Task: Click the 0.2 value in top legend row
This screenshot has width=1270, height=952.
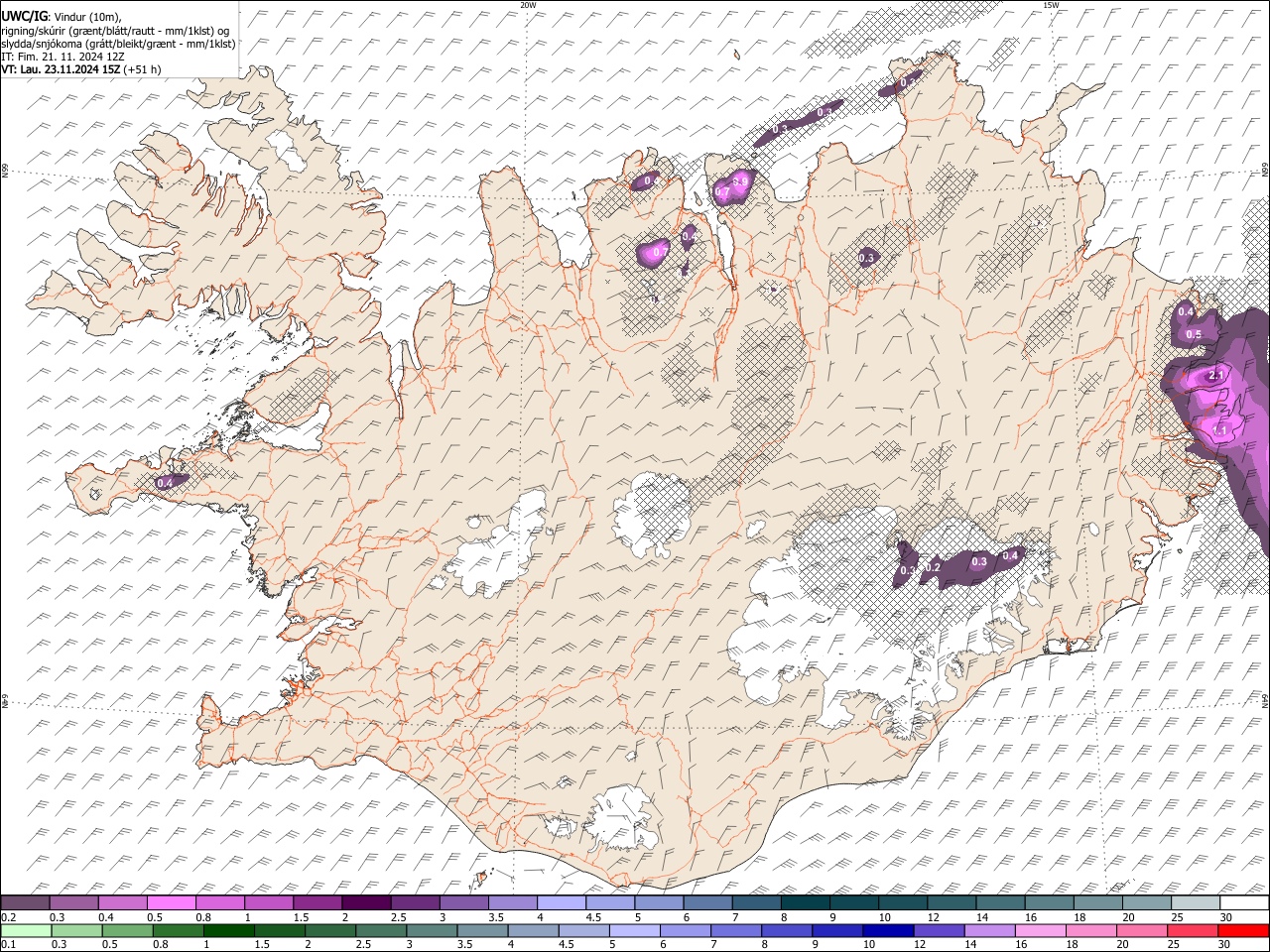Action: [x=9, y=917]
